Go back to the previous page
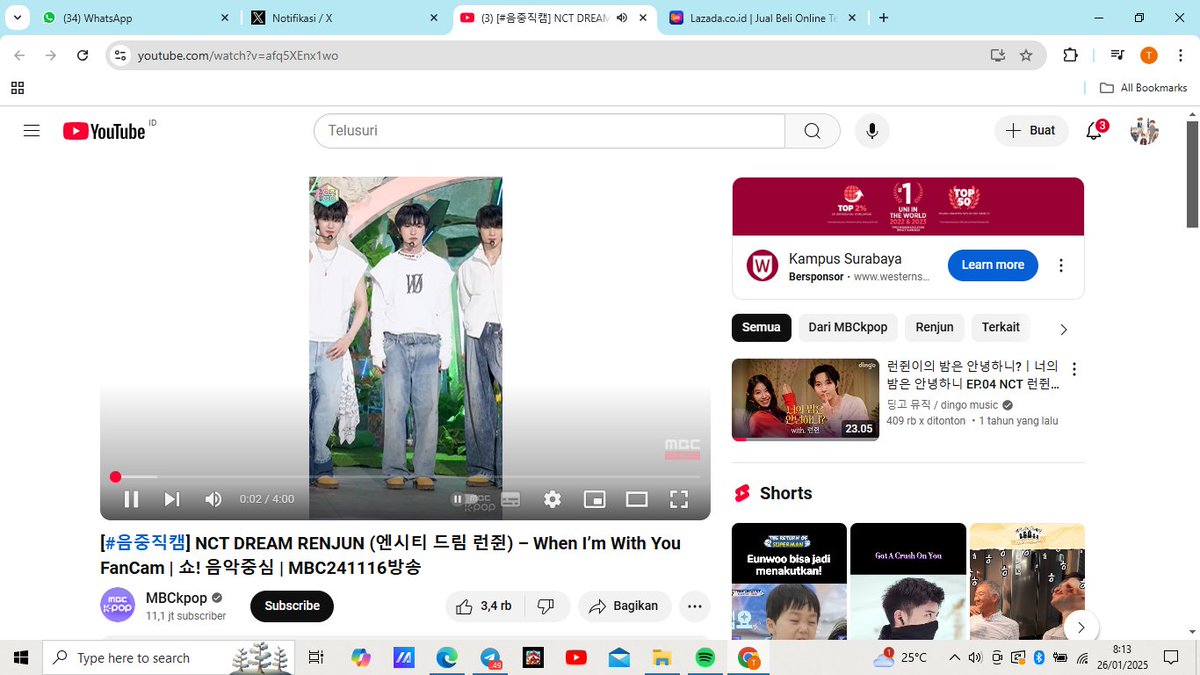Image resolution: width=1200 pixels, height=675 pixels. [x=20, y=55]
